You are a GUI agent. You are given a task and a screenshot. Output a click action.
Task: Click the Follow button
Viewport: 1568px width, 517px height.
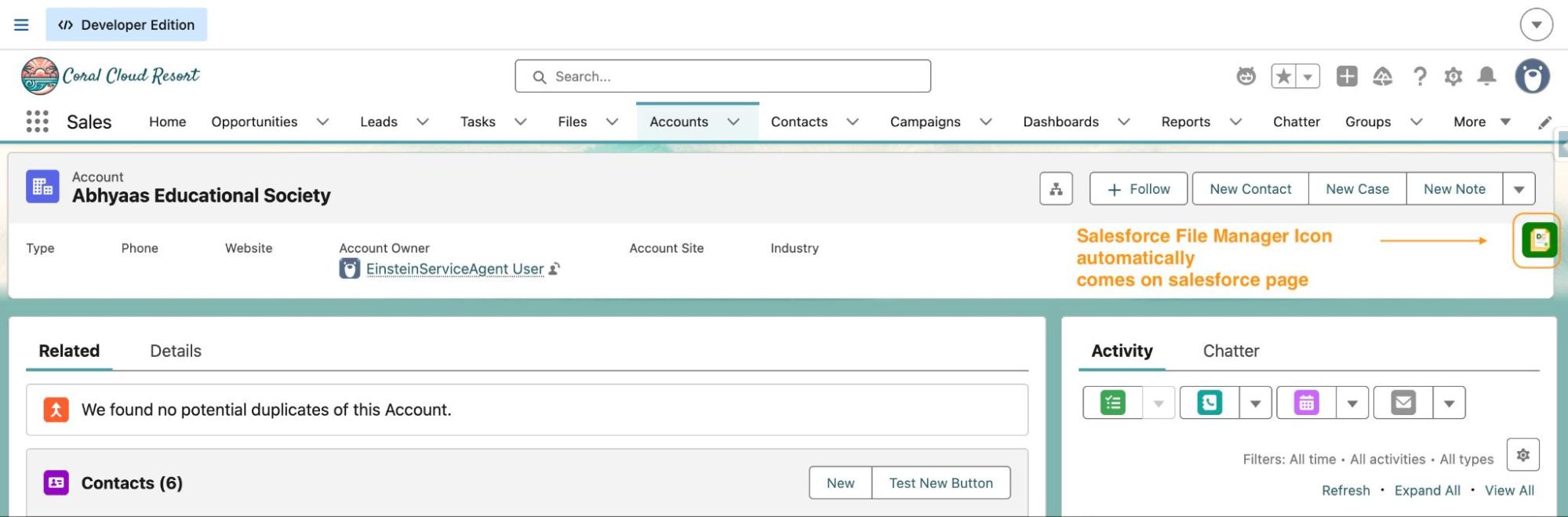point(1138,189)
